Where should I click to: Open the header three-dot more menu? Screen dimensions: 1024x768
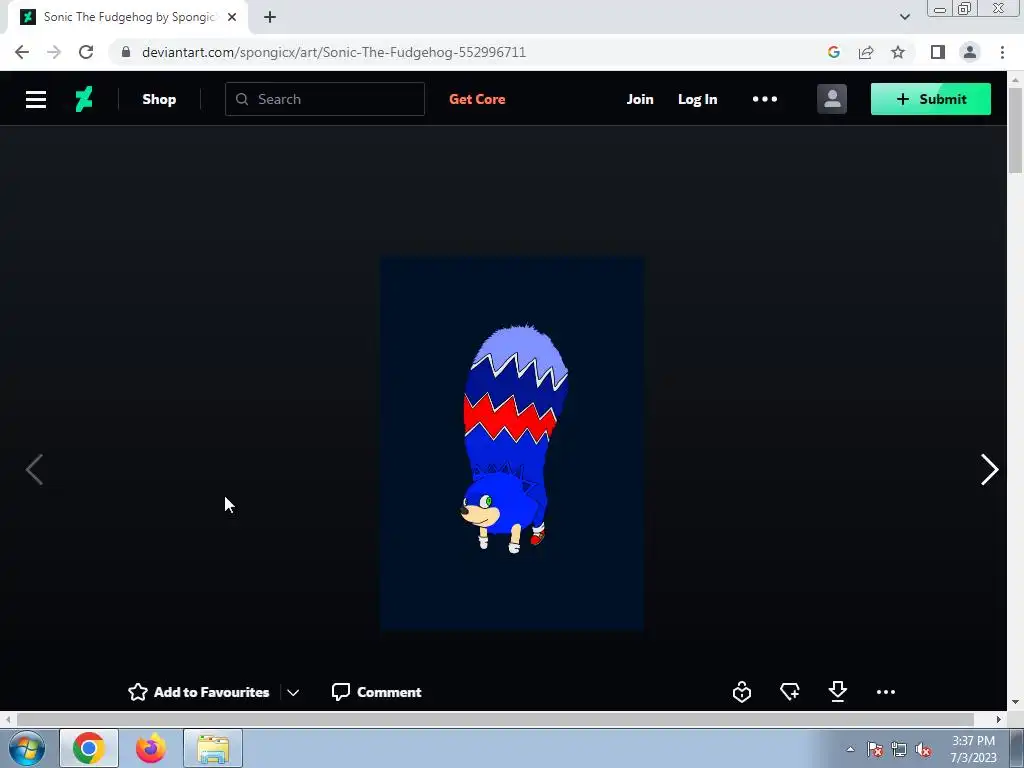point(765,99)
